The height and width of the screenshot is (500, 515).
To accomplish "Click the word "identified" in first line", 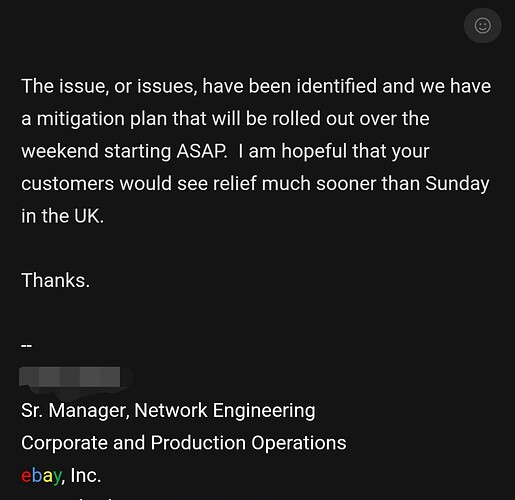I will (336, 86).
